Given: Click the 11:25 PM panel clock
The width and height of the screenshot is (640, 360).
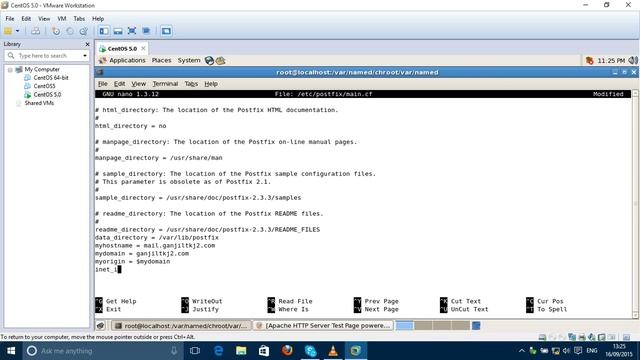Looking at the screenshot, I should pos(611,60).
